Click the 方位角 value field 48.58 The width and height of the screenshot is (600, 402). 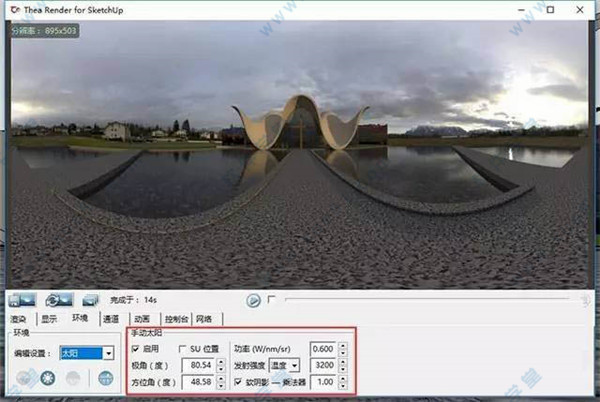[x=199, y=382]
